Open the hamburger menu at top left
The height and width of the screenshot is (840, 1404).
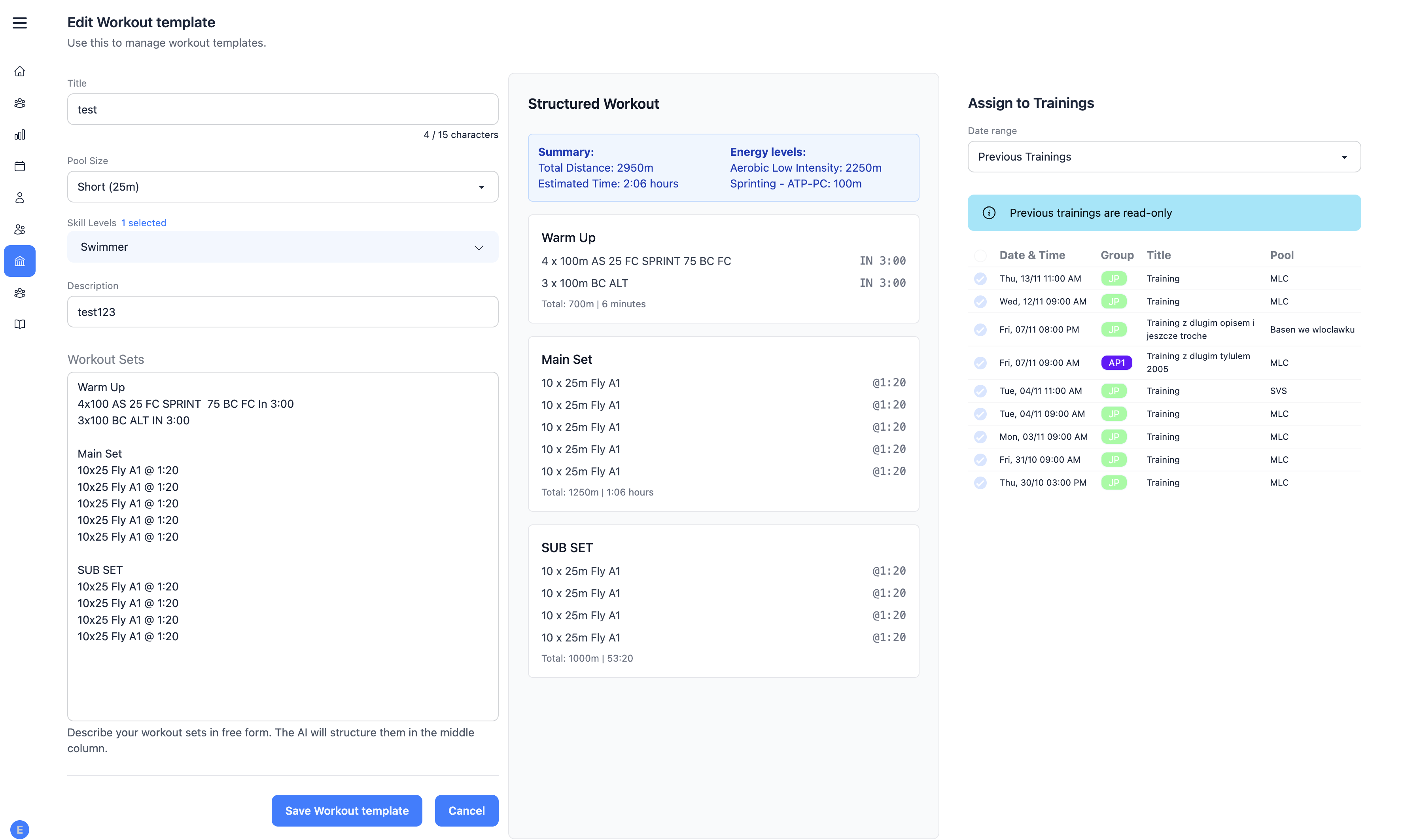pos(20,23)
